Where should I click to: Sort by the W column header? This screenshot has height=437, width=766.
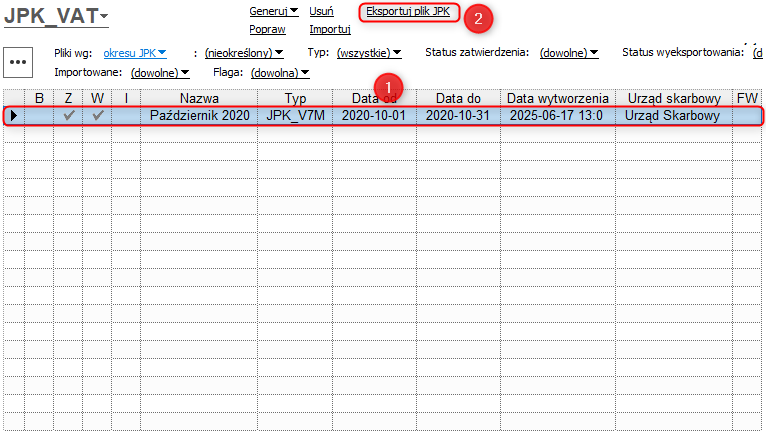97,98
